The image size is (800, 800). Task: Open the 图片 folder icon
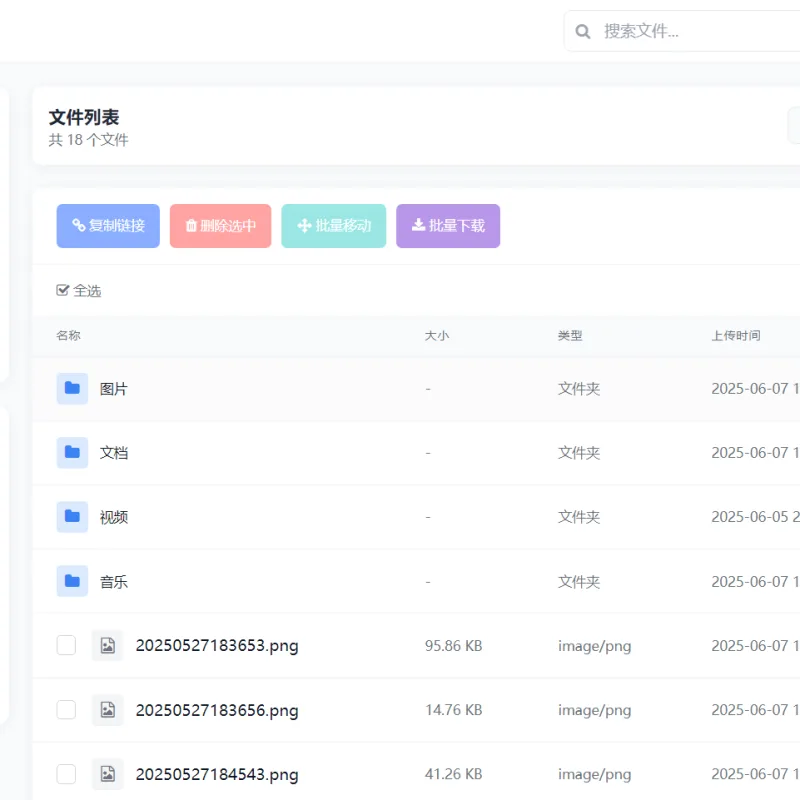coord(72,389)
